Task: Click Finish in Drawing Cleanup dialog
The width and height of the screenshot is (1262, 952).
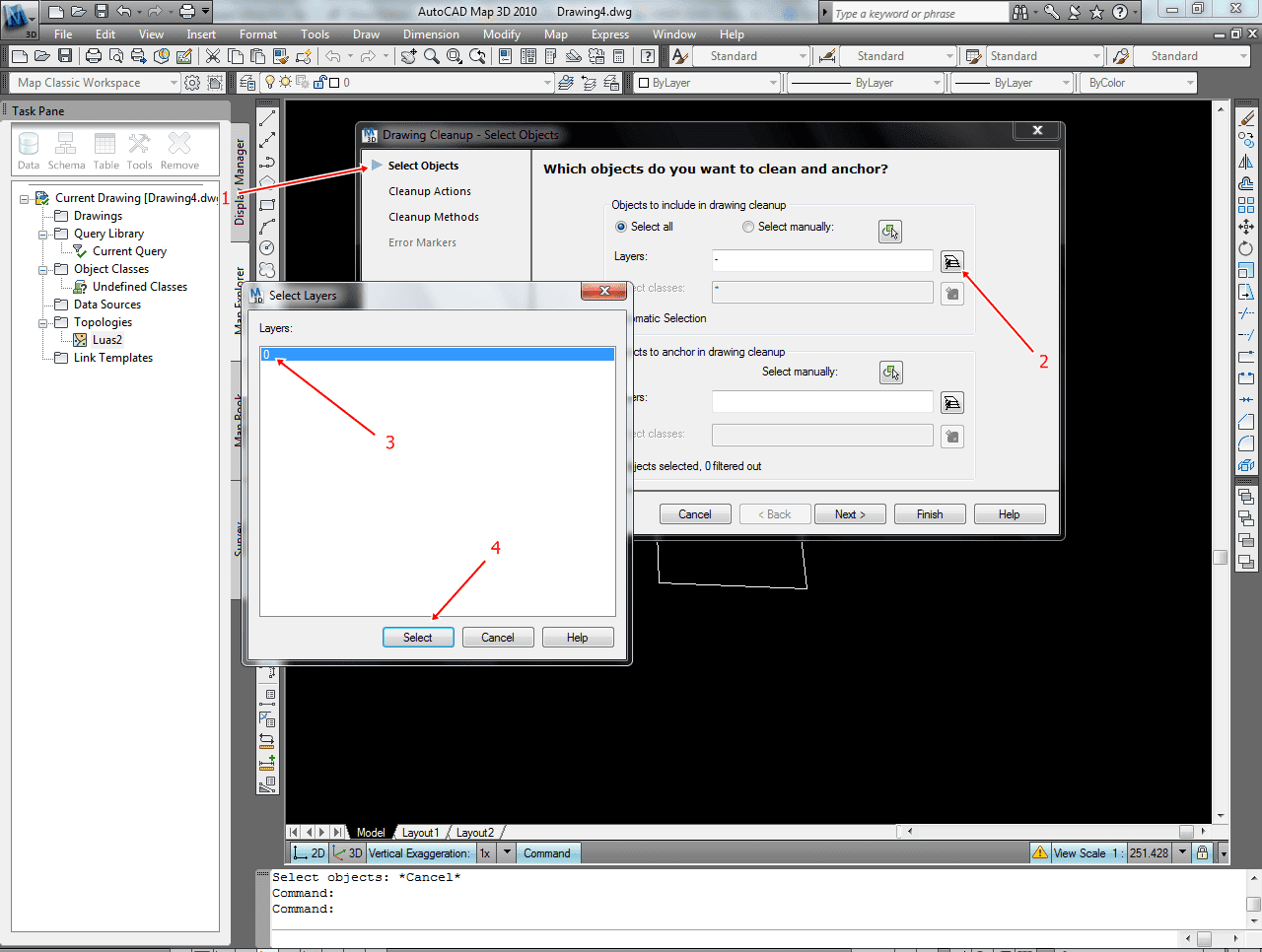Action: 930,514
